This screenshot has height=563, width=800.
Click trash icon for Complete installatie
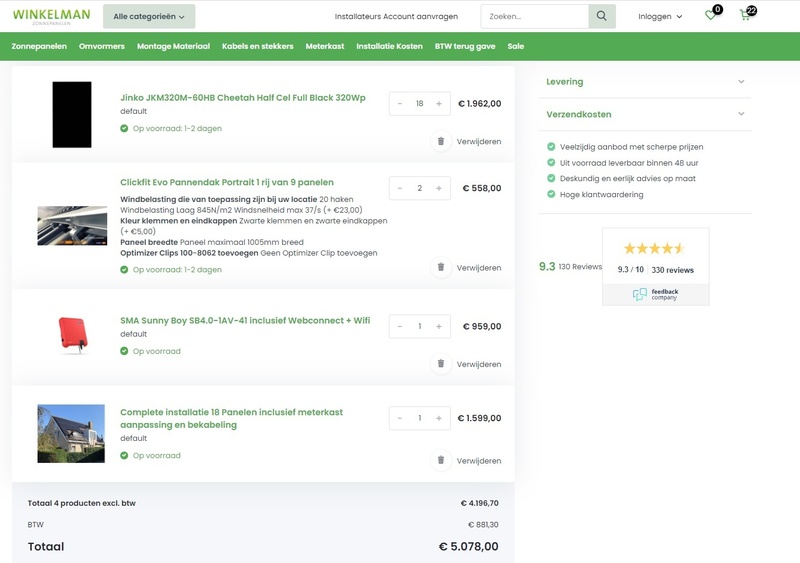tap(440, 460)
